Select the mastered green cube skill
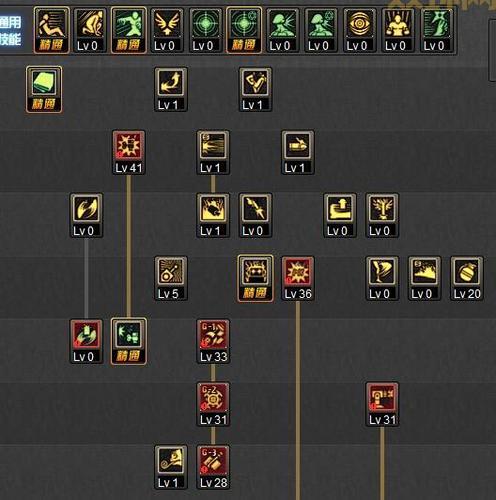Image resolution: width=496 pixels, height=500 pixels. (x=44, y=89)
